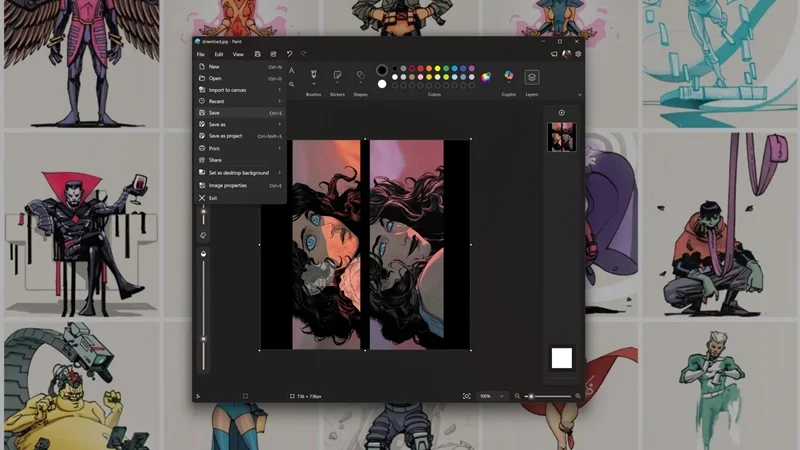
Task: Click the zoom slider handle in status bar
Action: (x=531, y=396)
